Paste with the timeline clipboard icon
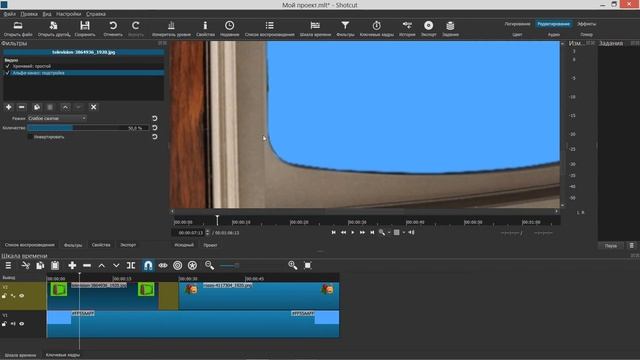Viewport: 640px width, 360px height. [55, 265]
